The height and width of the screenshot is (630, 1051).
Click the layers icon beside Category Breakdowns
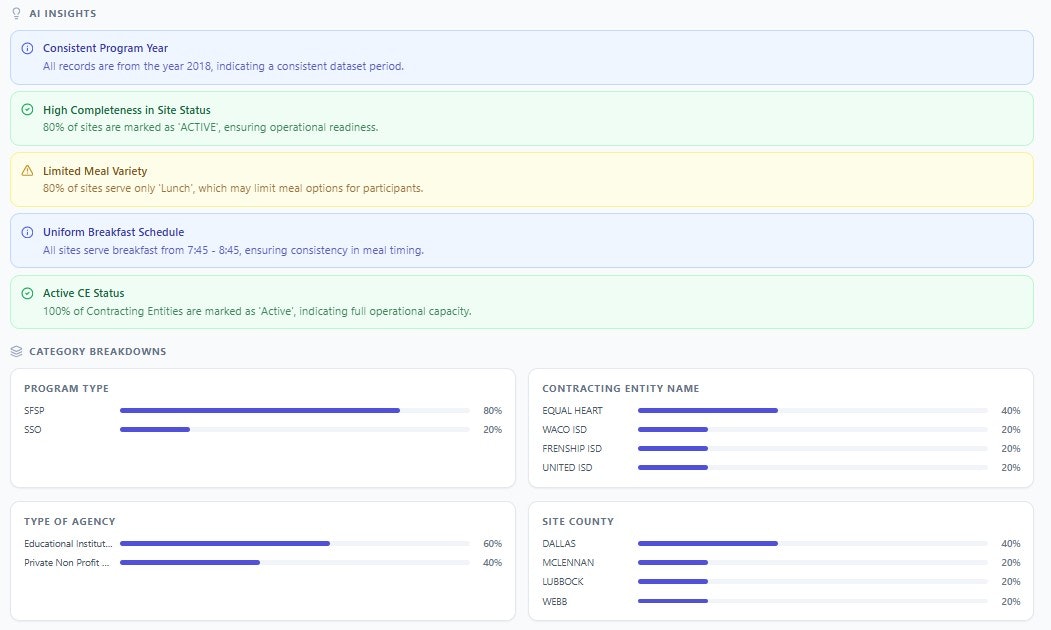[x=17, y=351]
